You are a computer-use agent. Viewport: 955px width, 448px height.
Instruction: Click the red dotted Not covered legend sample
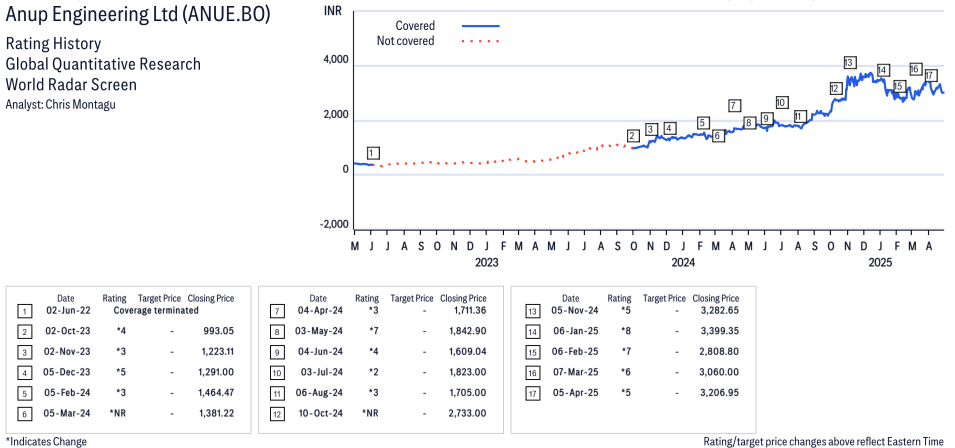pyautogui.click(x=481, y=41)
